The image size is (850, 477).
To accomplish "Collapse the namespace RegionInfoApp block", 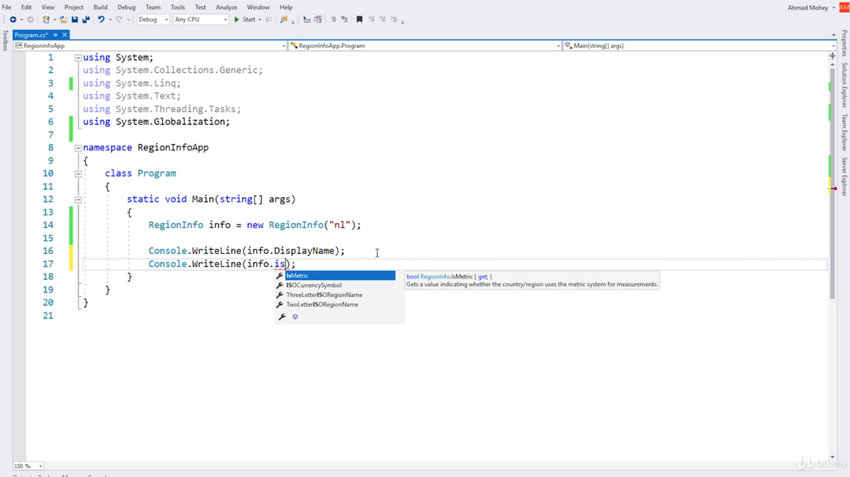I will click(78, 148).
